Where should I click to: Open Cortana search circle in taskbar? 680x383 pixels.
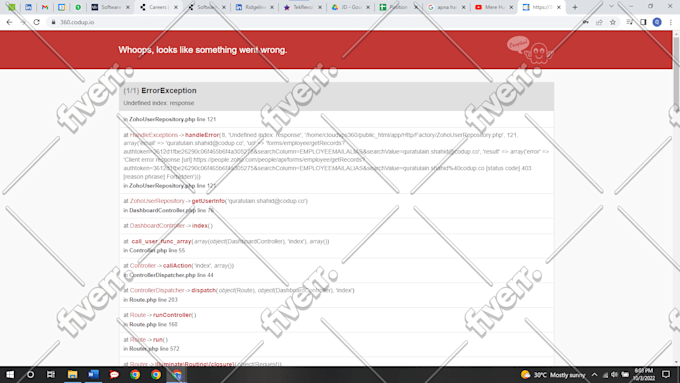pos(30,374)
